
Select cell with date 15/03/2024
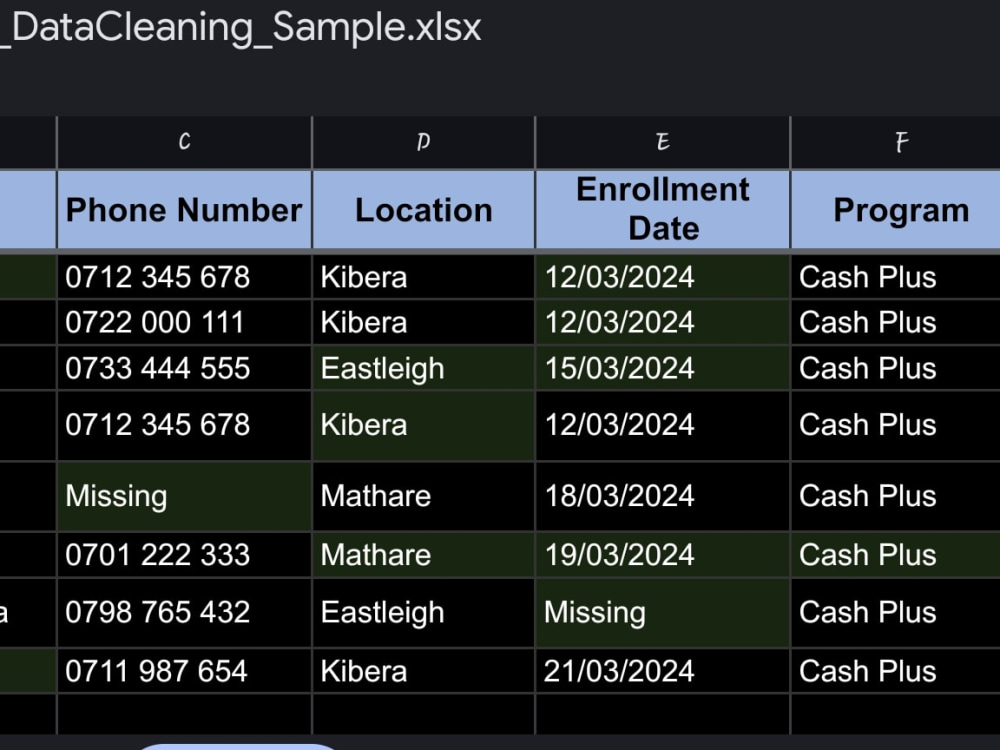click(x=663, y=369)
